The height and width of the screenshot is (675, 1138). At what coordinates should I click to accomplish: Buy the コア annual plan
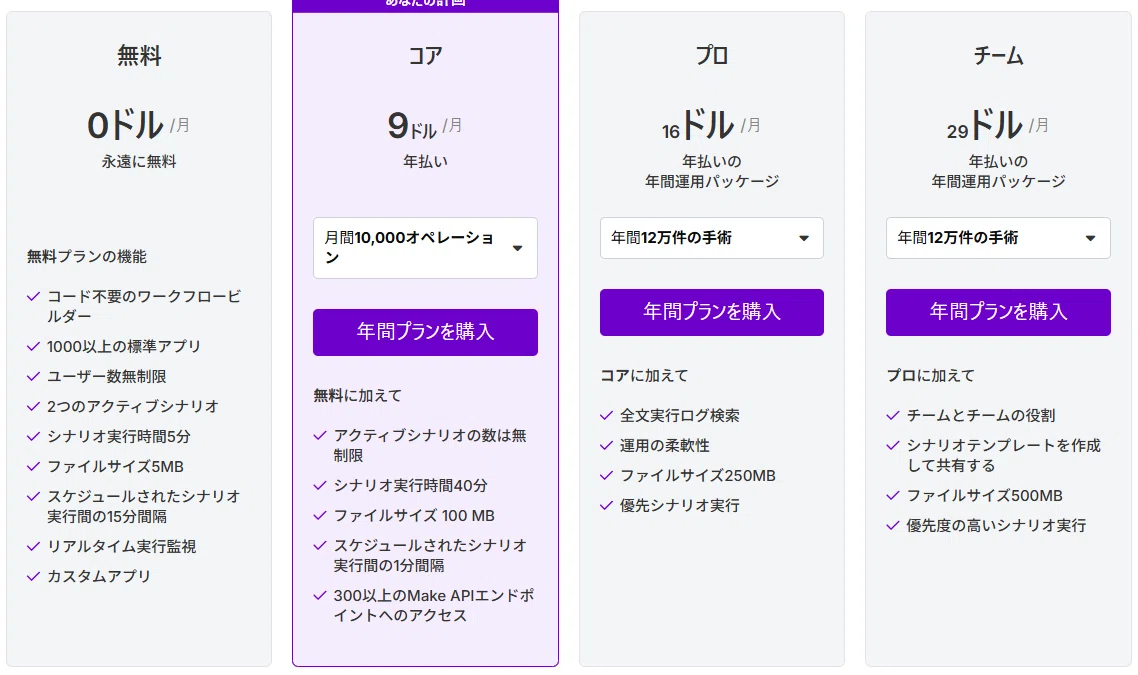tap(425, 332)
